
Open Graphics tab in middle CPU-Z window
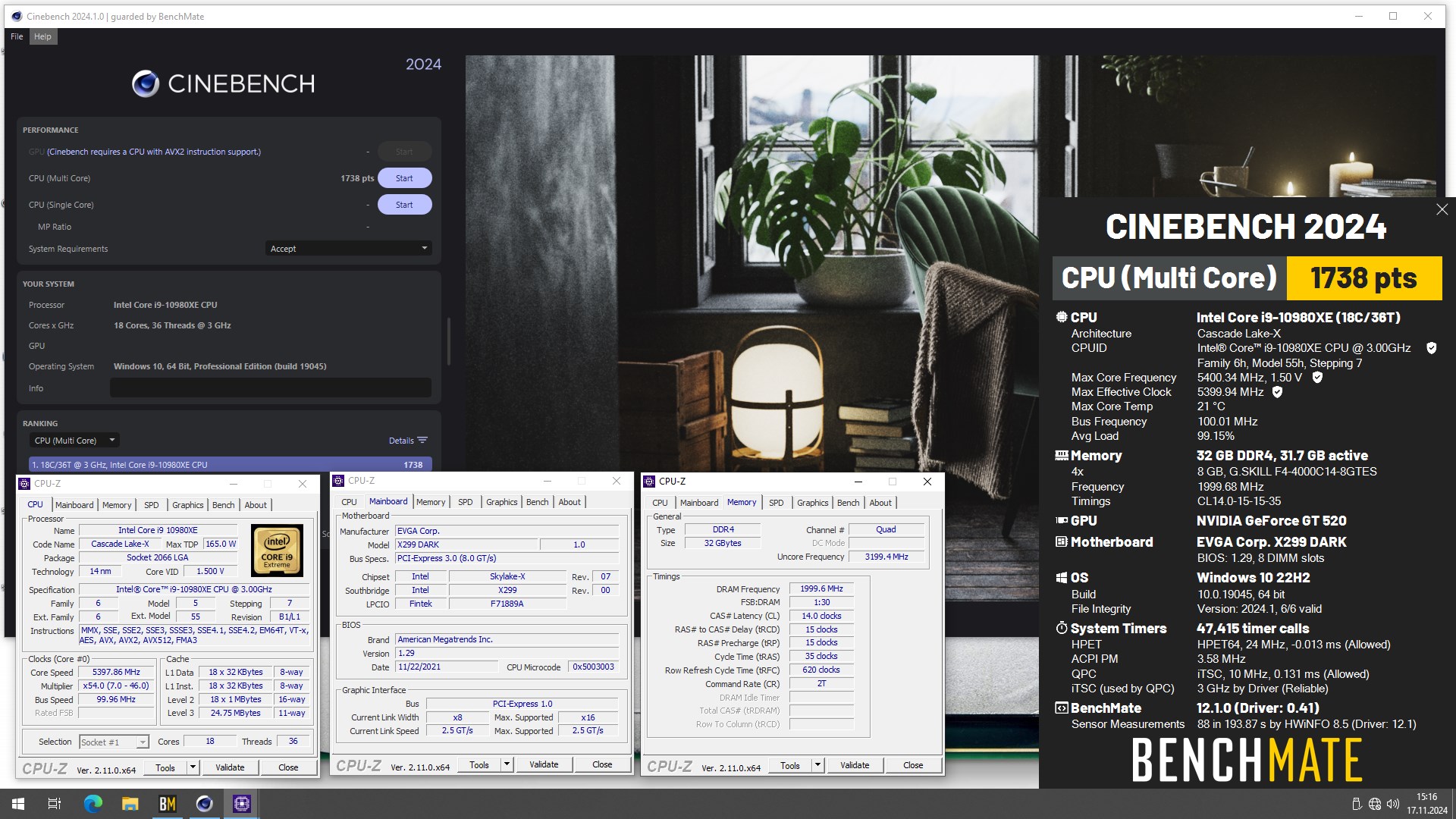[x=502, y=502]
